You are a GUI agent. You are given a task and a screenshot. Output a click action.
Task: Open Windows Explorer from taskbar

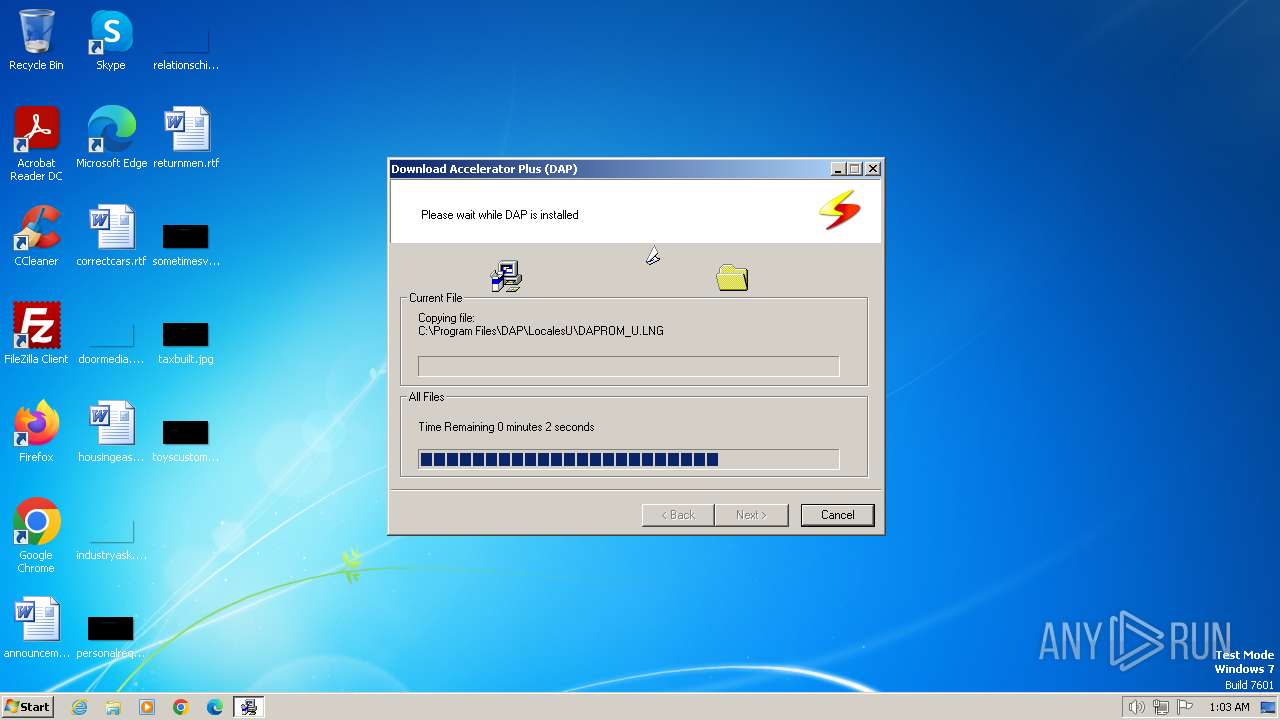tap(113, 707)
